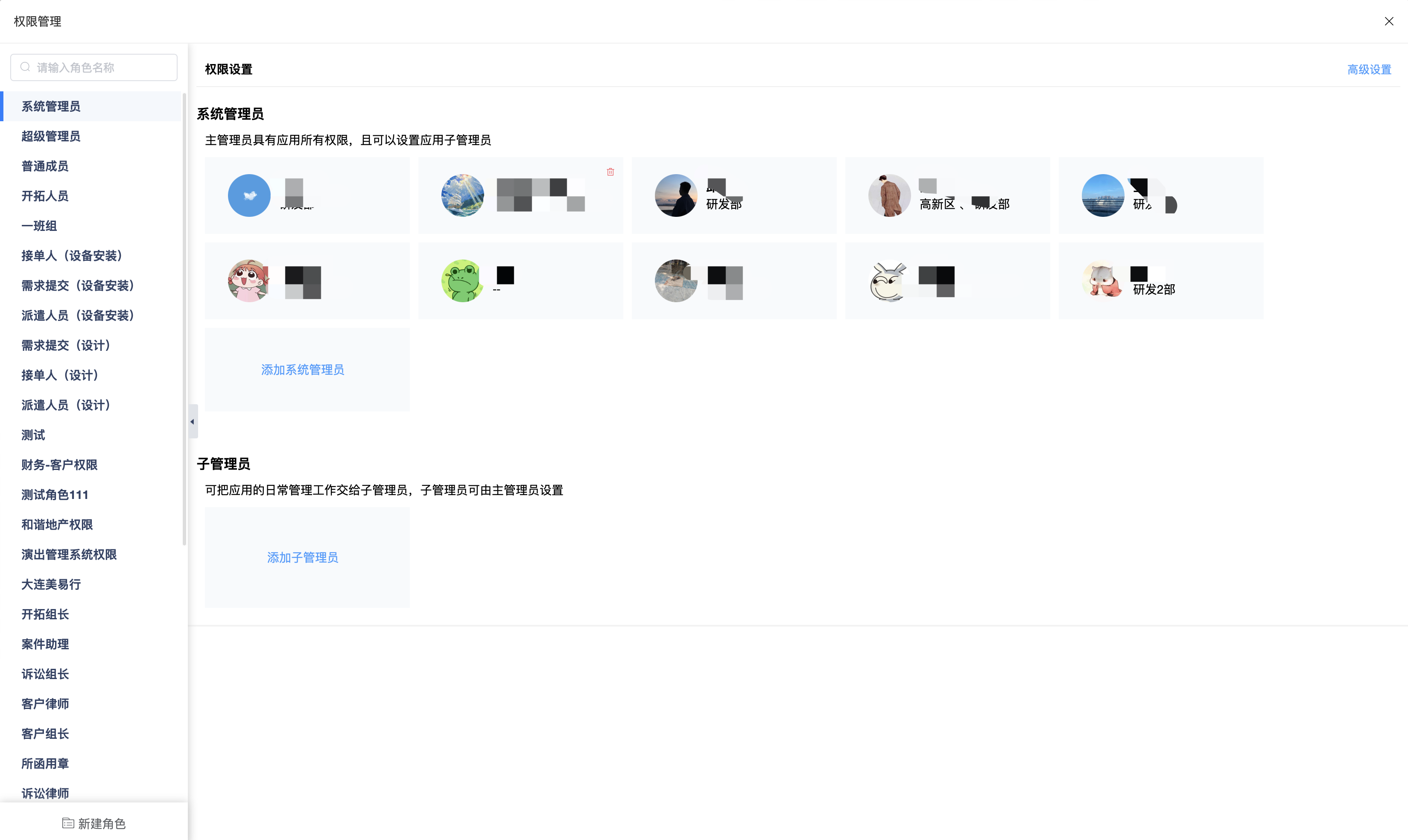Create a new role via 新建角色
The height and width of the screenshot is (840, 1408).
(94, 823)
